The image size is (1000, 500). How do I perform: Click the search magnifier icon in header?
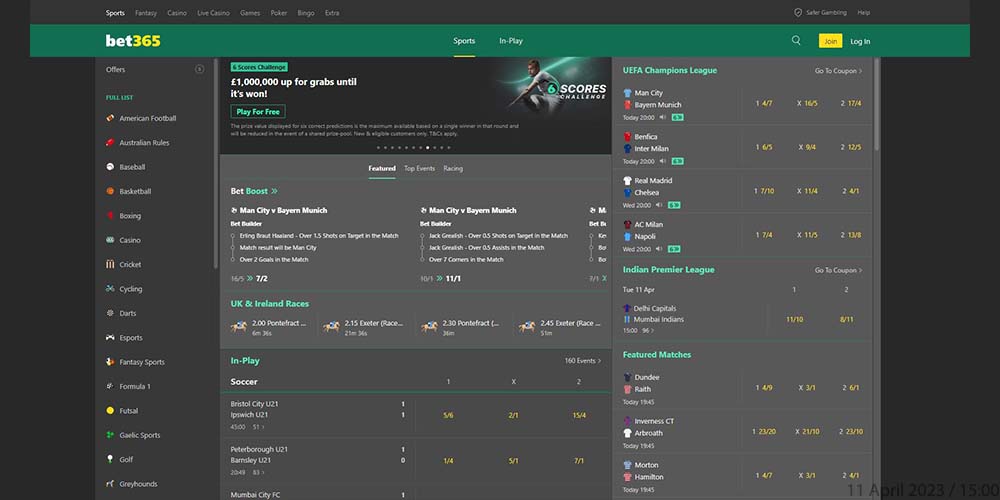[x=796, y=41]
